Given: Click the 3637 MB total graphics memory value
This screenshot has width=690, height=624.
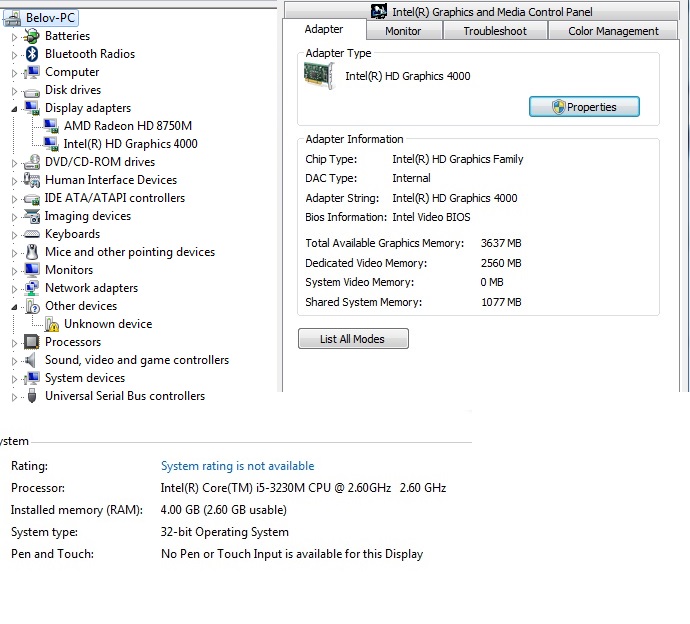Looking at the screenshot, I should 501,243.
